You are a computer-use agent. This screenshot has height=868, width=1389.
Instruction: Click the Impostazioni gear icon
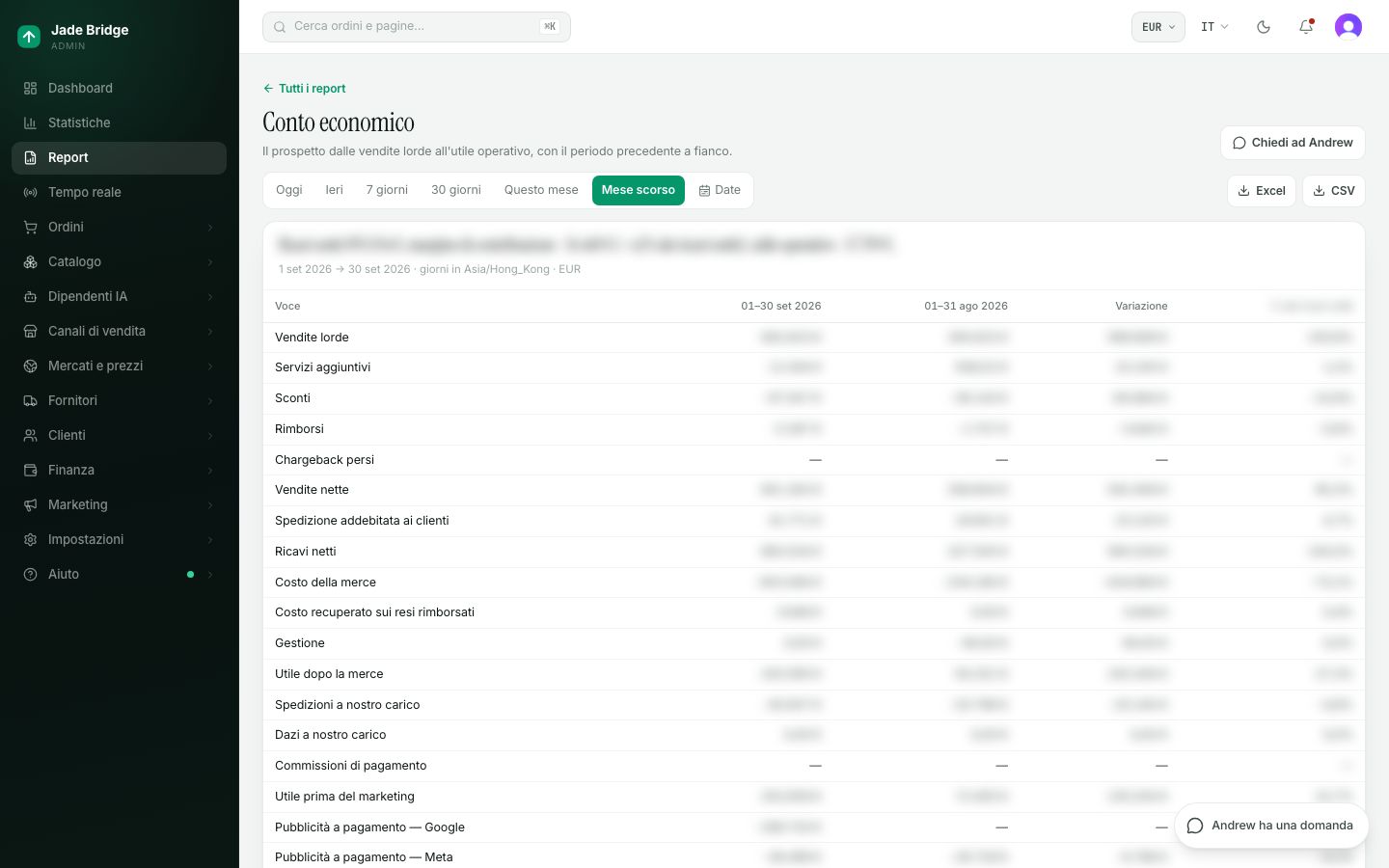click(x=30, y=539)
